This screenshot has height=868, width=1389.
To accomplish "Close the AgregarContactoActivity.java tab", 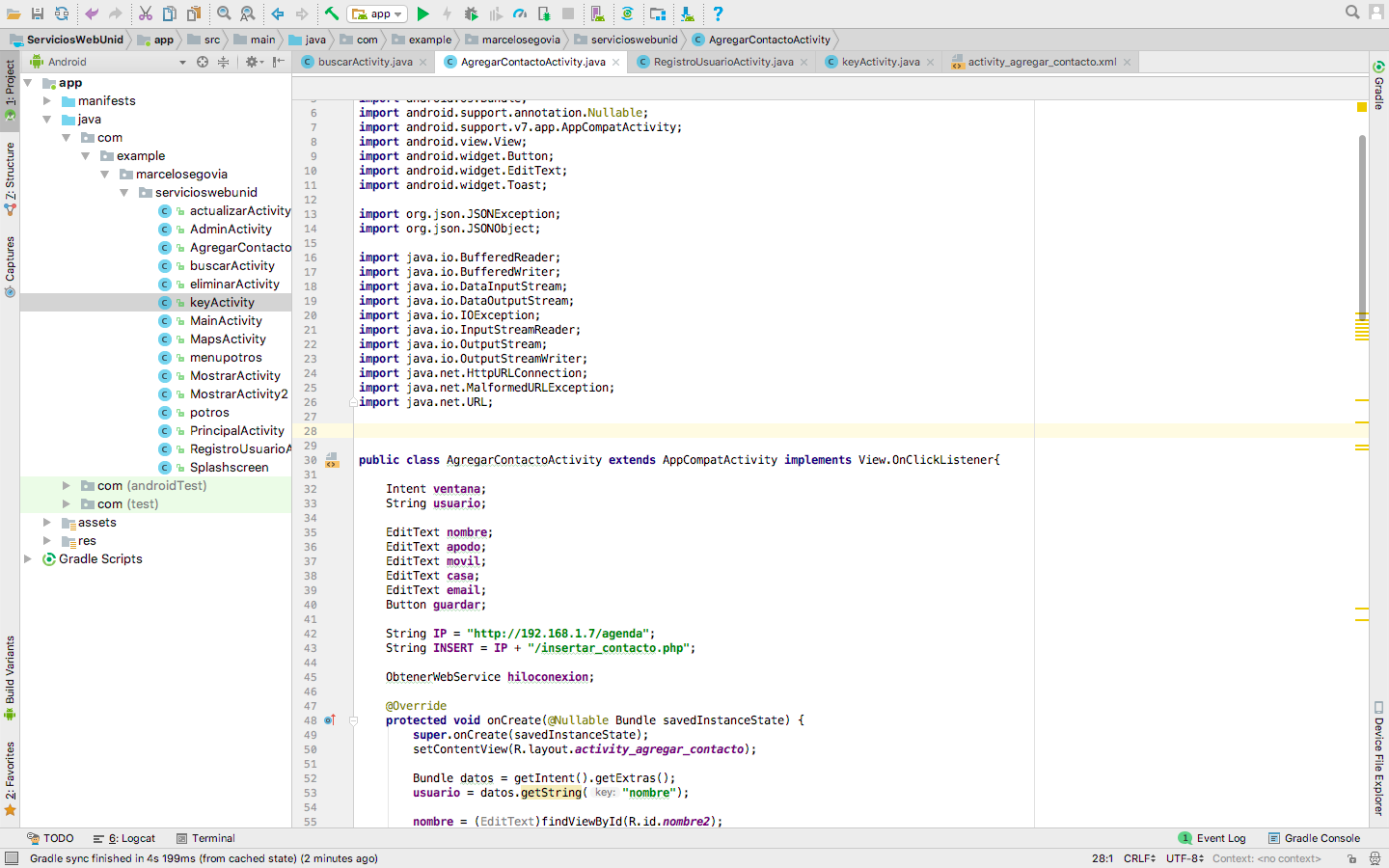I will pos(615,62).
